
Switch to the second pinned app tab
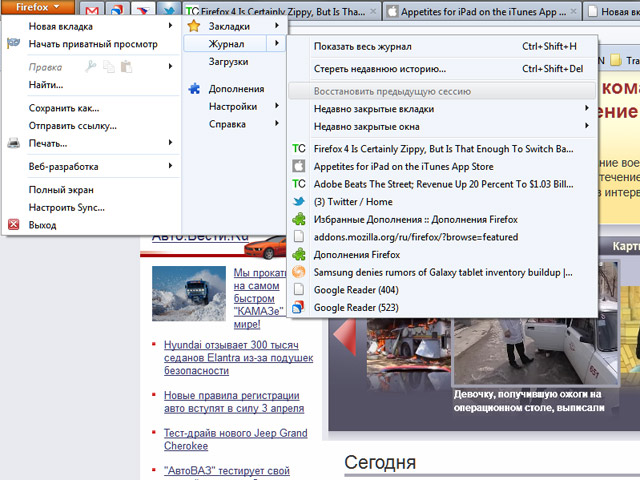pyautogui.click(x=117, y=11)
